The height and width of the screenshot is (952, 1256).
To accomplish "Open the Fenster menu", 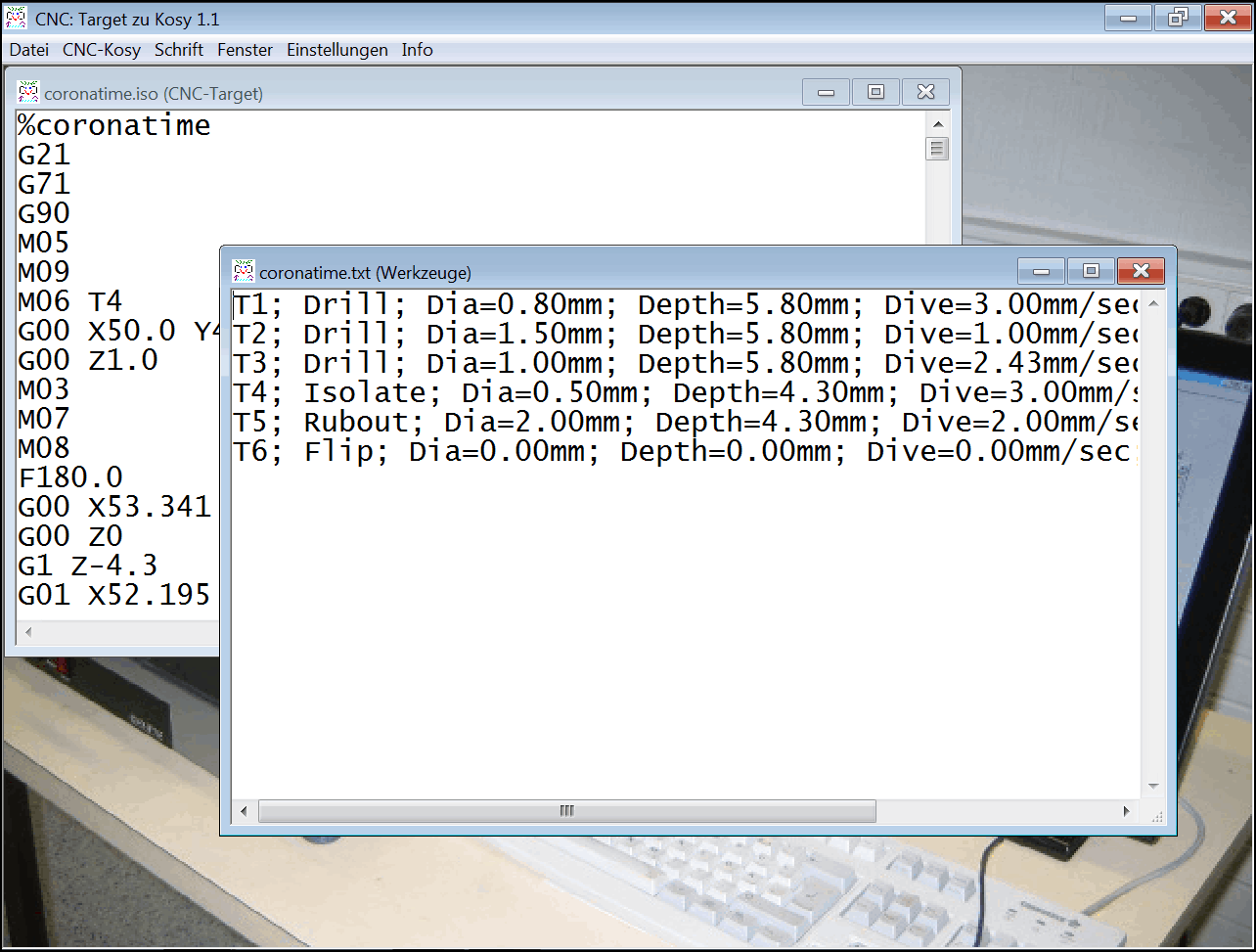I will (x=245, y=50).
